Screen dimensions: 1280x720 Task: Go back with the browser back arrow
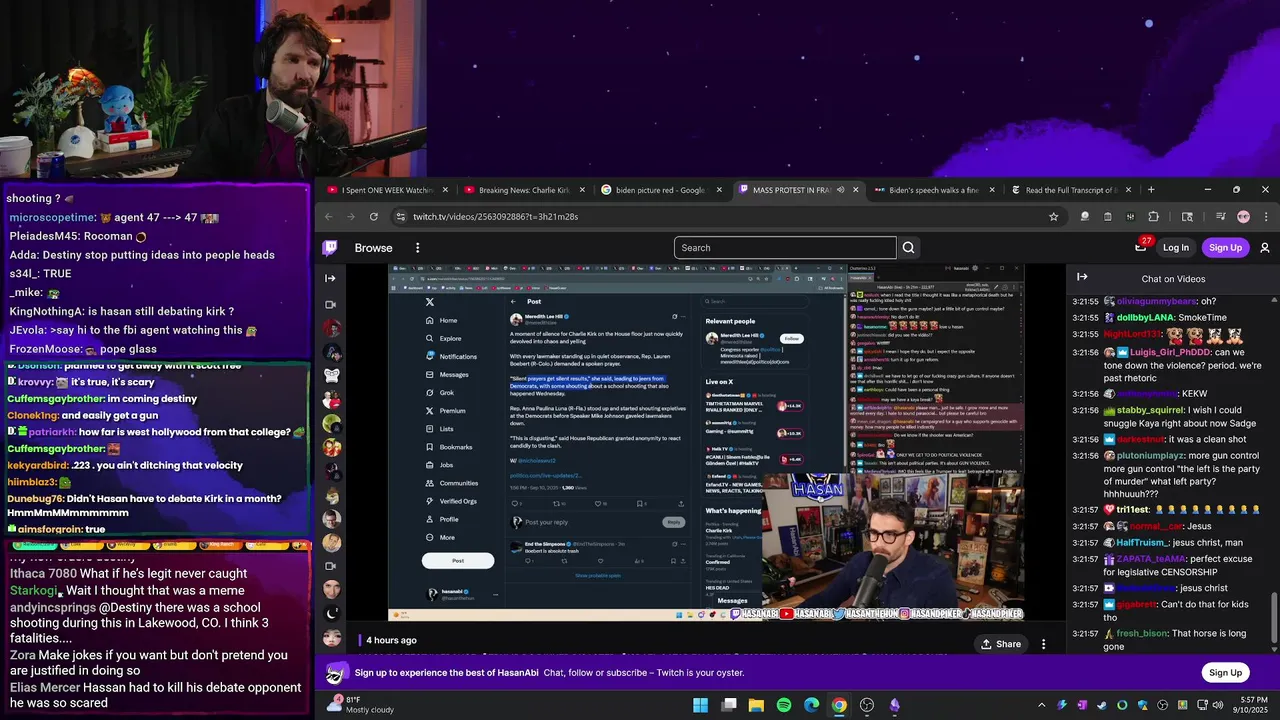329,216
